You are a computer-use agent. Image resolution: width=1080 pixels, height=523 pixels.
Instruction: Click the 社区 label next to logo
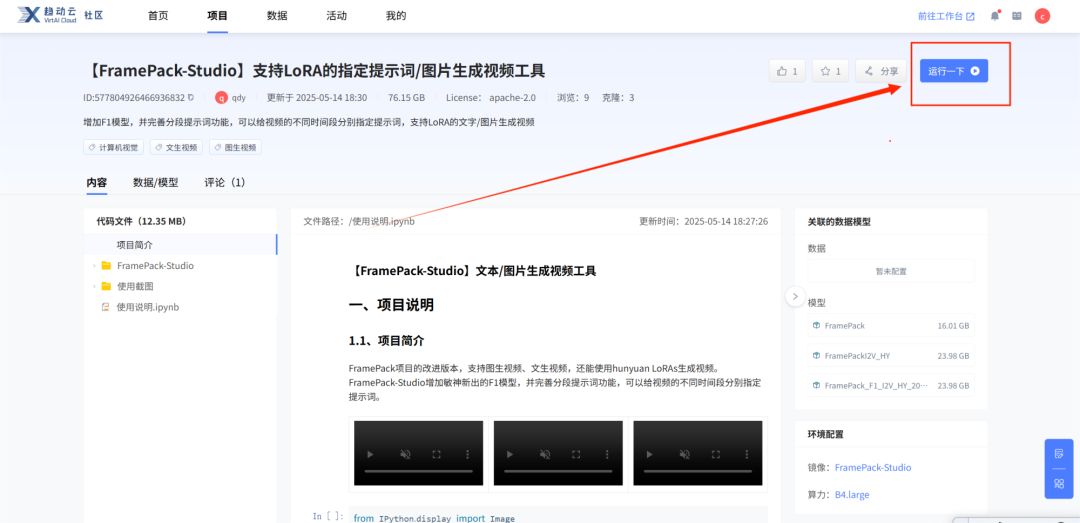(x=94, y=15)
